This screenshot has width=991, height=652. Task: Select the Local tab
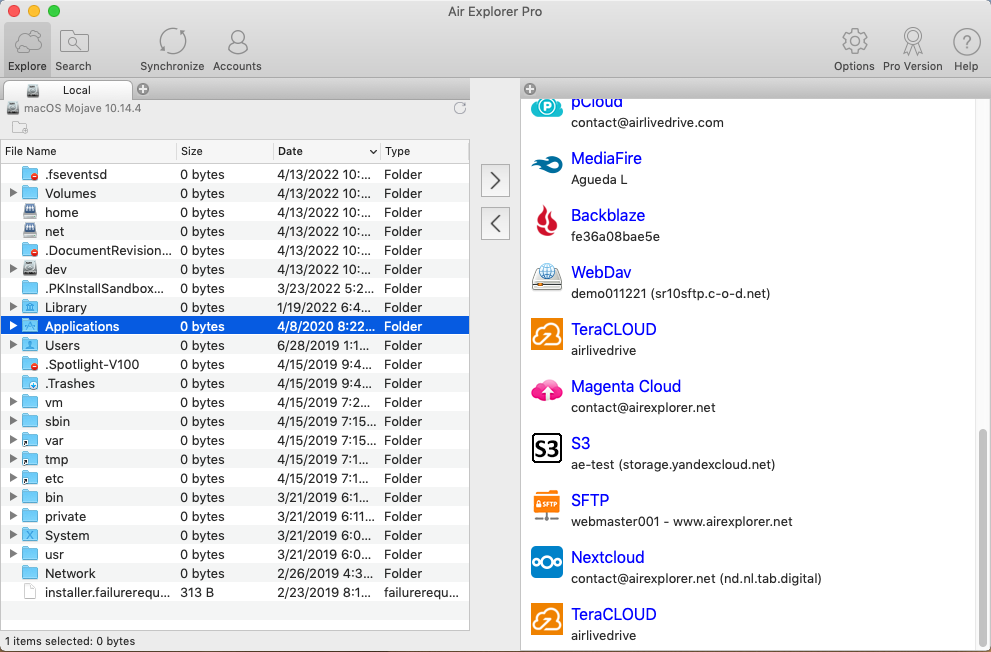click(x=68, y=90)
